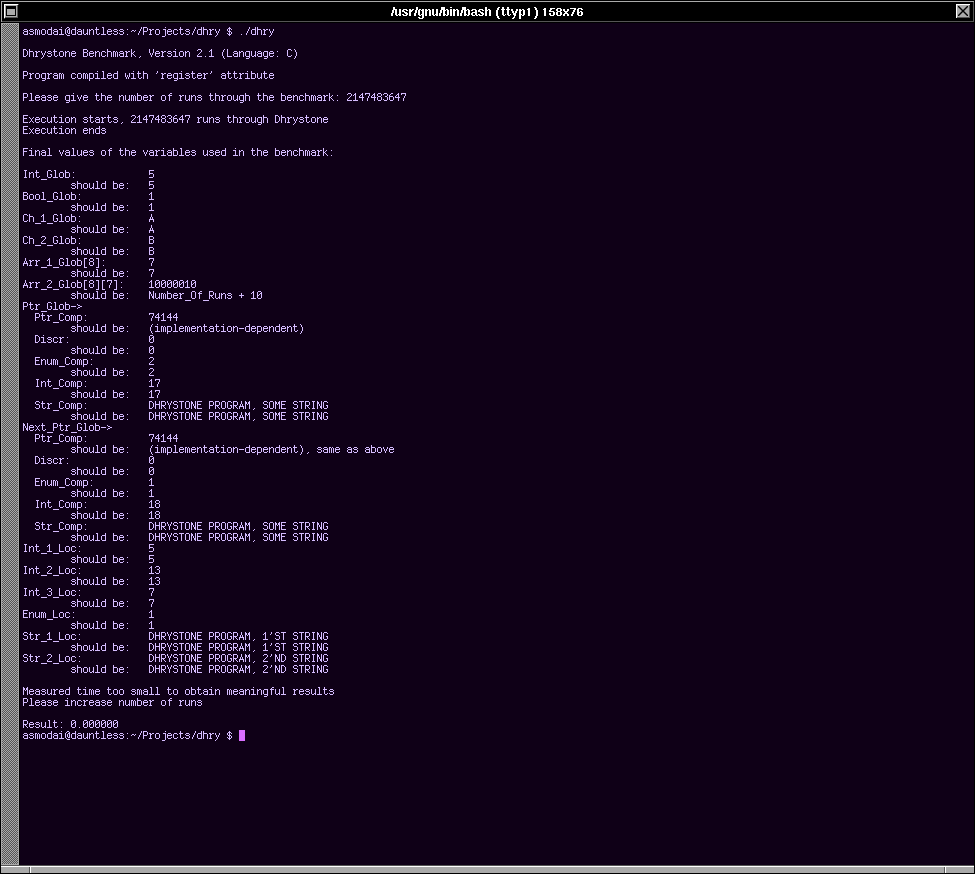The image size is (975, 874).
Task: Click the Str_2_Loc "2'ND STRING" value
Action: (238, 659)
